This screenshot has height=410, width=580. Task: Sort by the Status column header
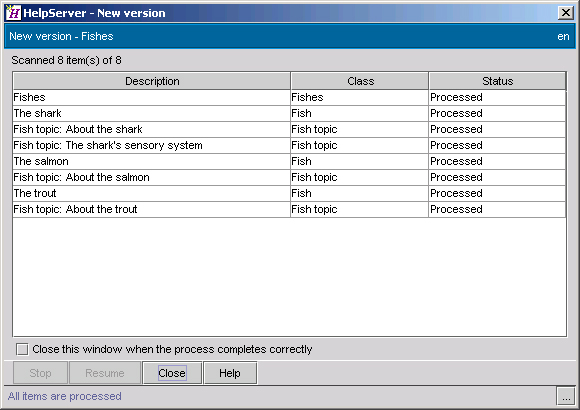pos(498,81)
